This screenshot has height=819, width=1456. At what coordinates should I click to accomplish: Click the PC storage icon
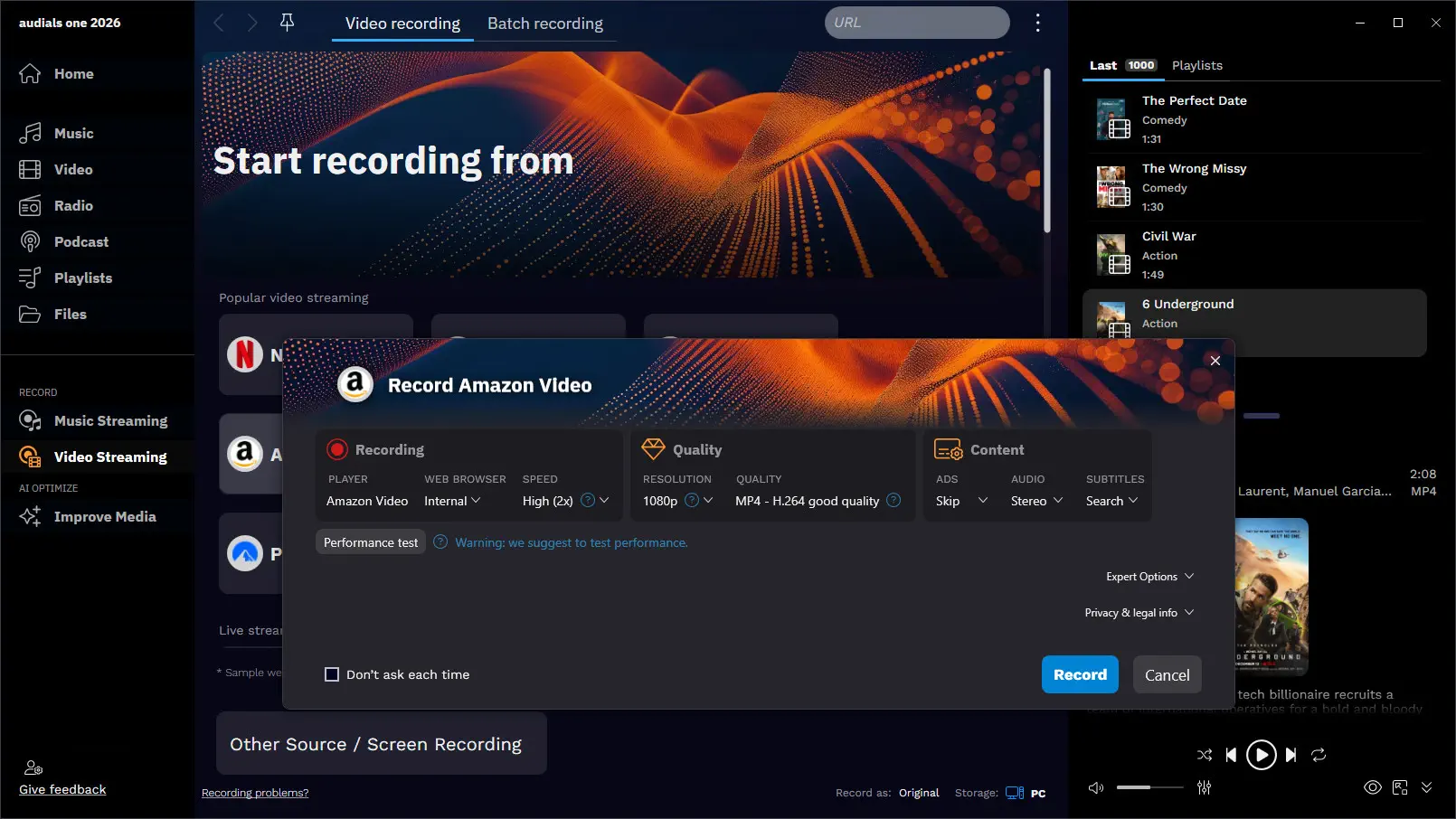coord(1015,793)
